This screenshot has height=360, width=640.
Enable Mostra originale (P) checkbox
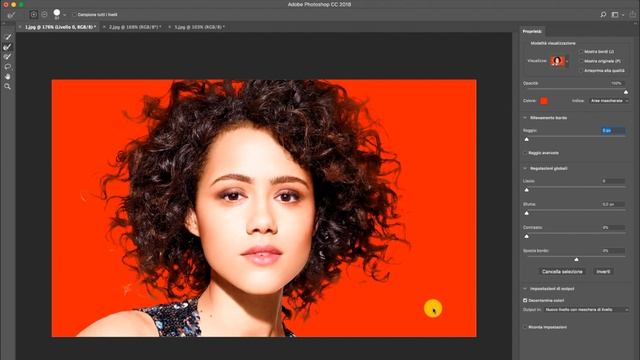click(x=581, y=61)
